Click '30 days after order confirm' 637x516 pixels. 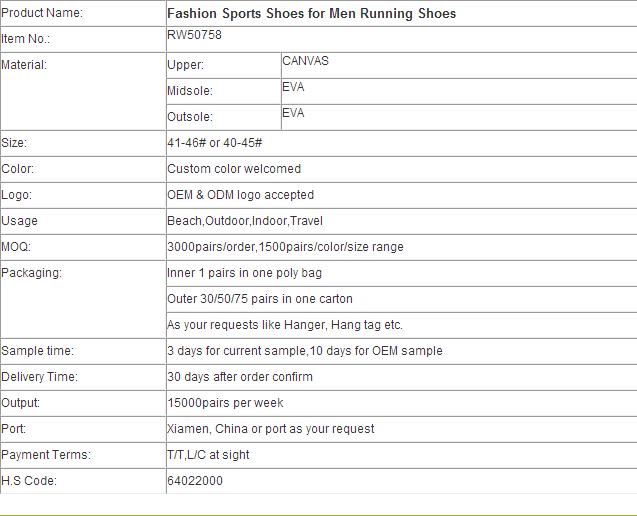tap(240, 377)
